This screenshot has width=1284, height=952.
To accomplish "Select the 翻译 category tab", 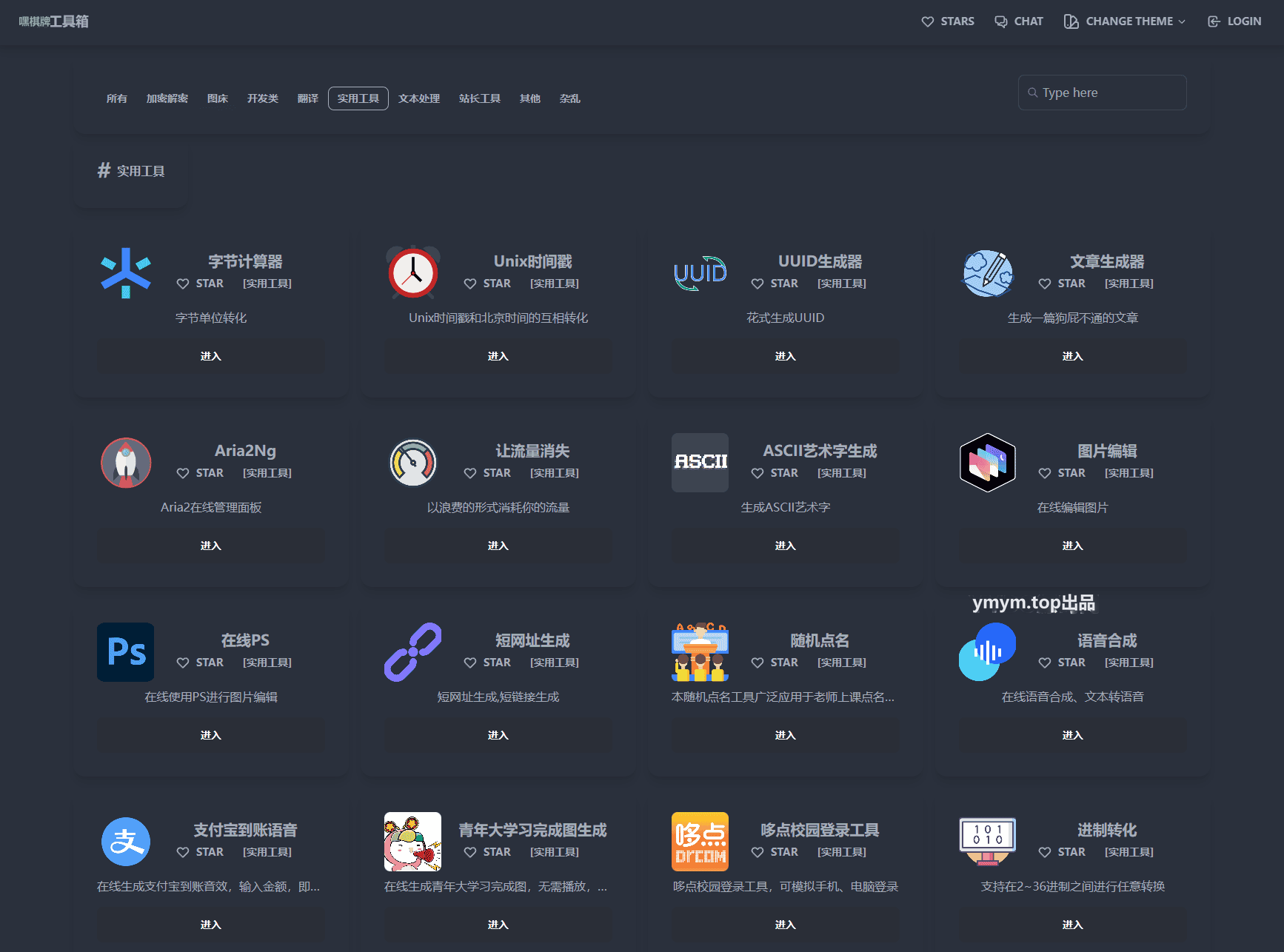I will 308,98.
